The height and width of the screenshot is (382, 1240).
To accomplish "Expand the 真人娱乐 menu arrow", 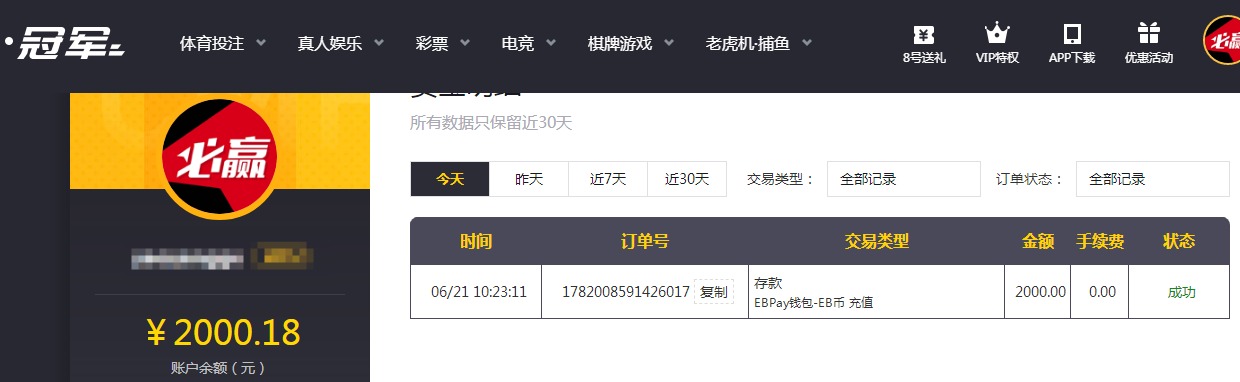I will pos(379,43).
